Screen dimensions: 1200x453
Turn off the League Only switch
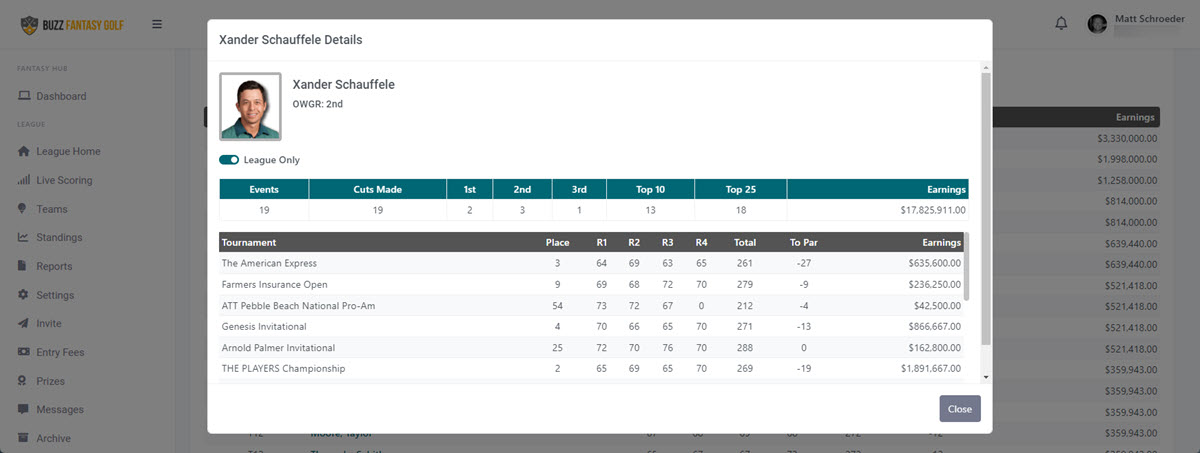[x=229, y=160]
